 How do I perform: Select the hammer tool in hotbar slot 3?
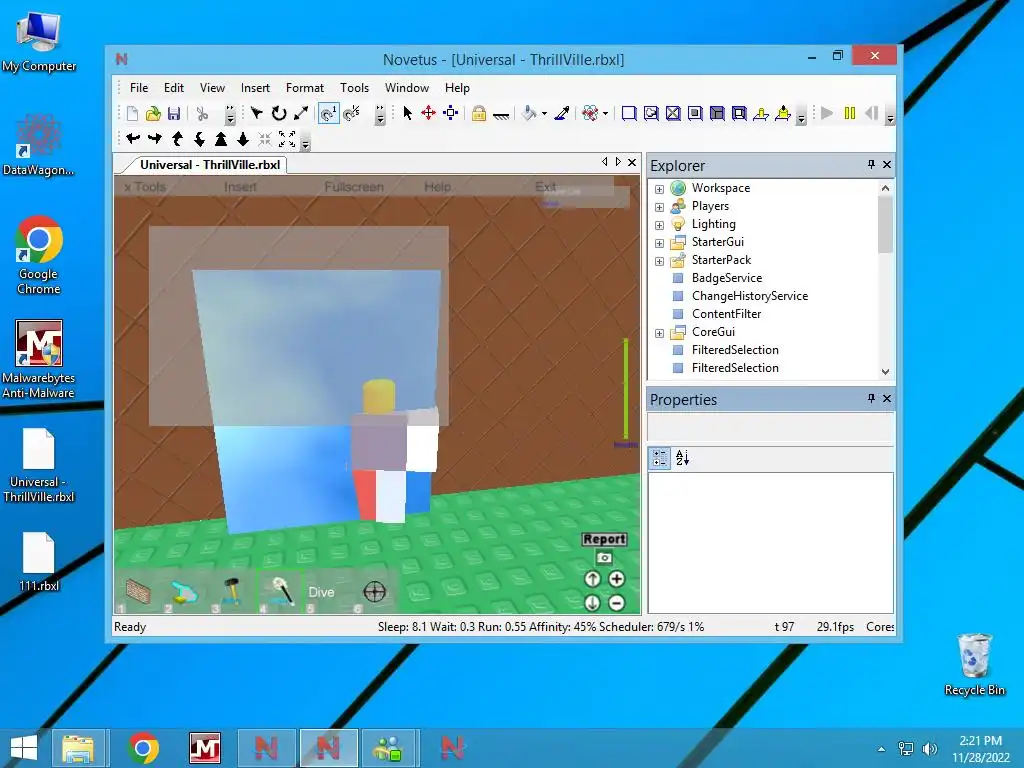[x=232, y=592]
